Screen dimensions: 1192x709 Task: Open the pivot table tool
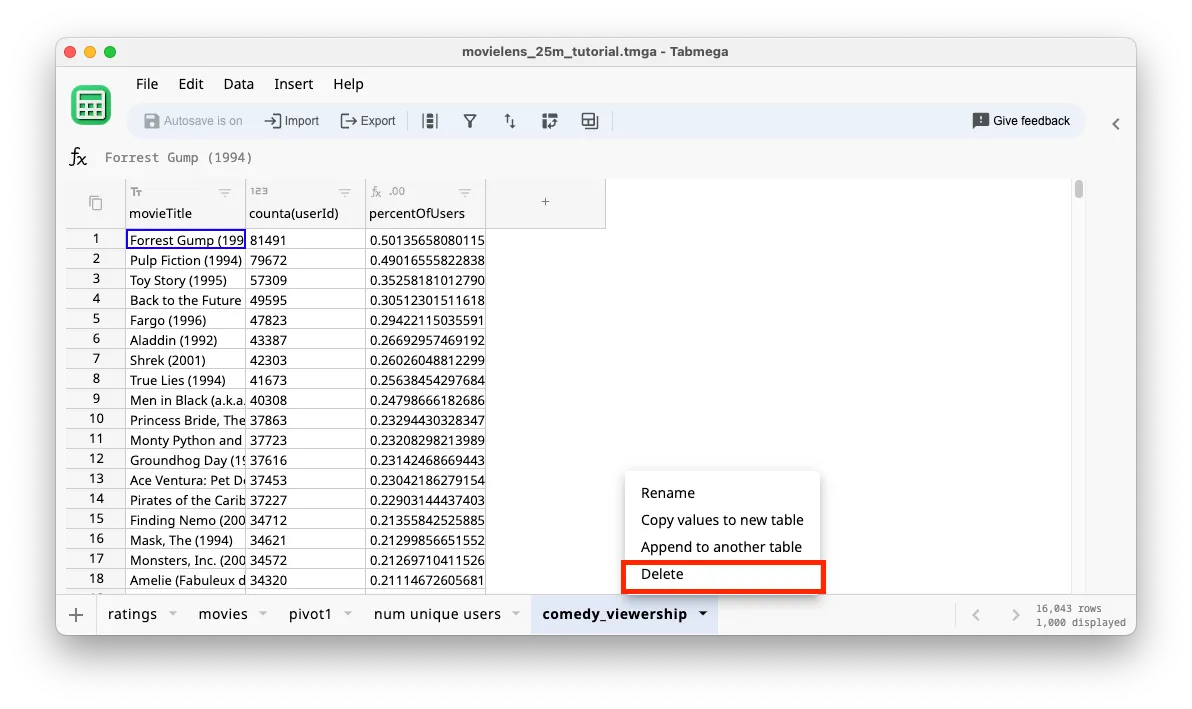[549, 120]
